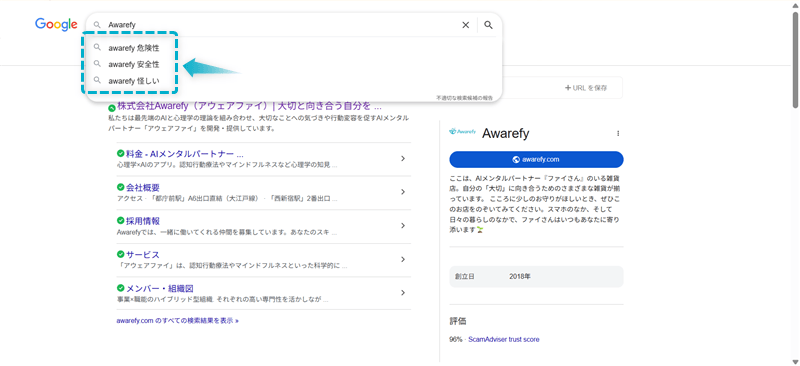The width and height of the screenshot is (800, 366).
Task: Focus the Awarefy search input field
Action: pos(281,25)
